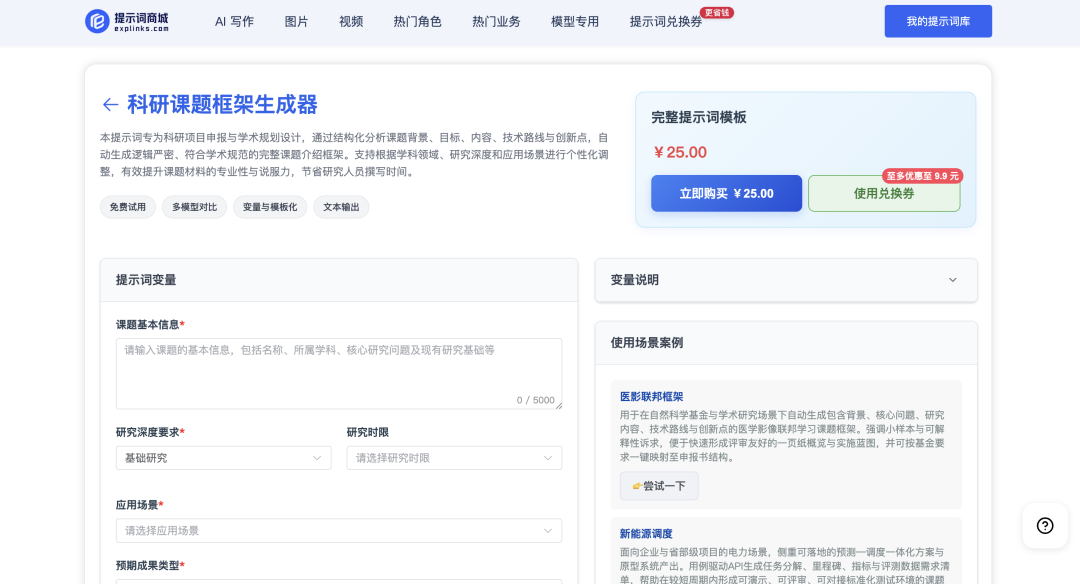1080x584 pixels.
Task: Click the 我的提示词库 button
Action: pyautogui.click(x=938, y=21)
